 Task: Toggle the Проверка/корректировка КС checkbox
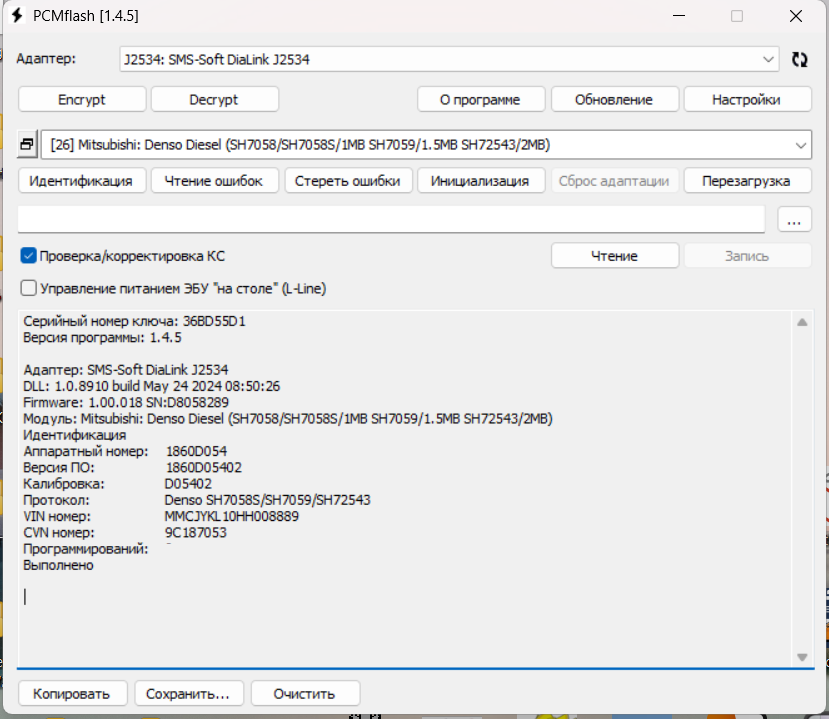coord(29,256)
